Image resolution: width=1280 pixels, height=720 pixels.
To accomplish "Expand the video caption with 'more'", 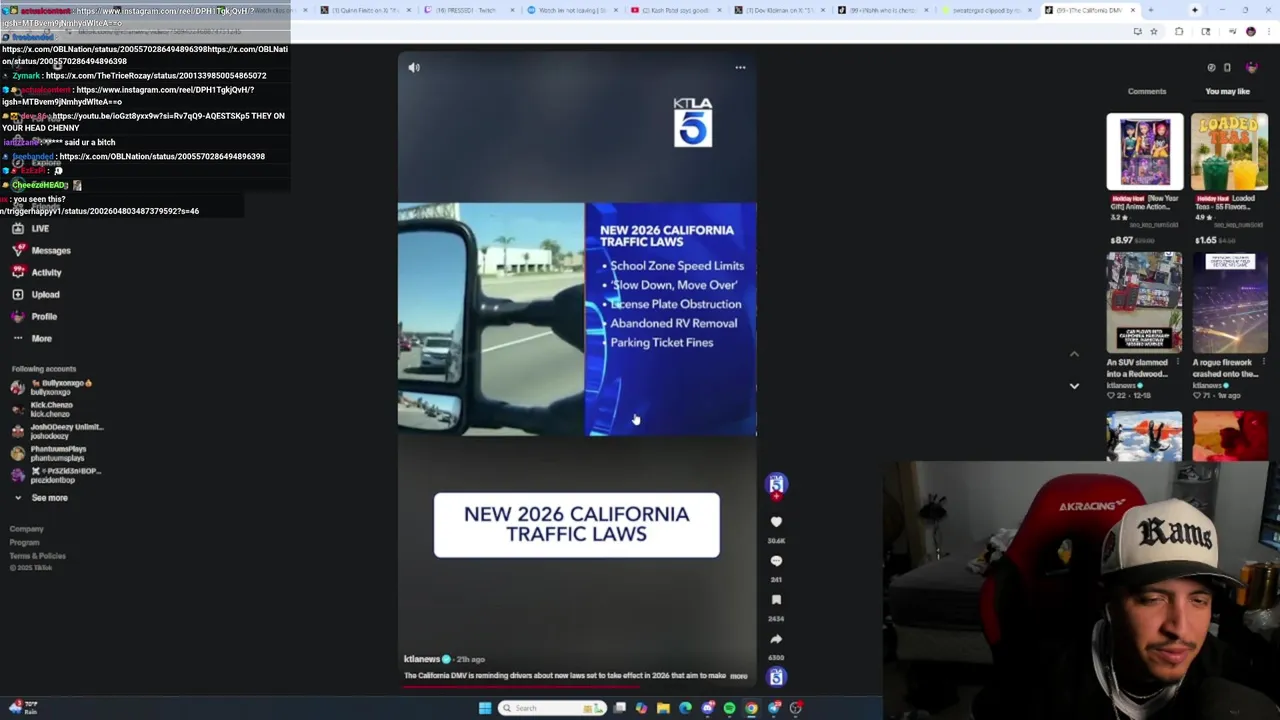I will (x=738, y=676).
